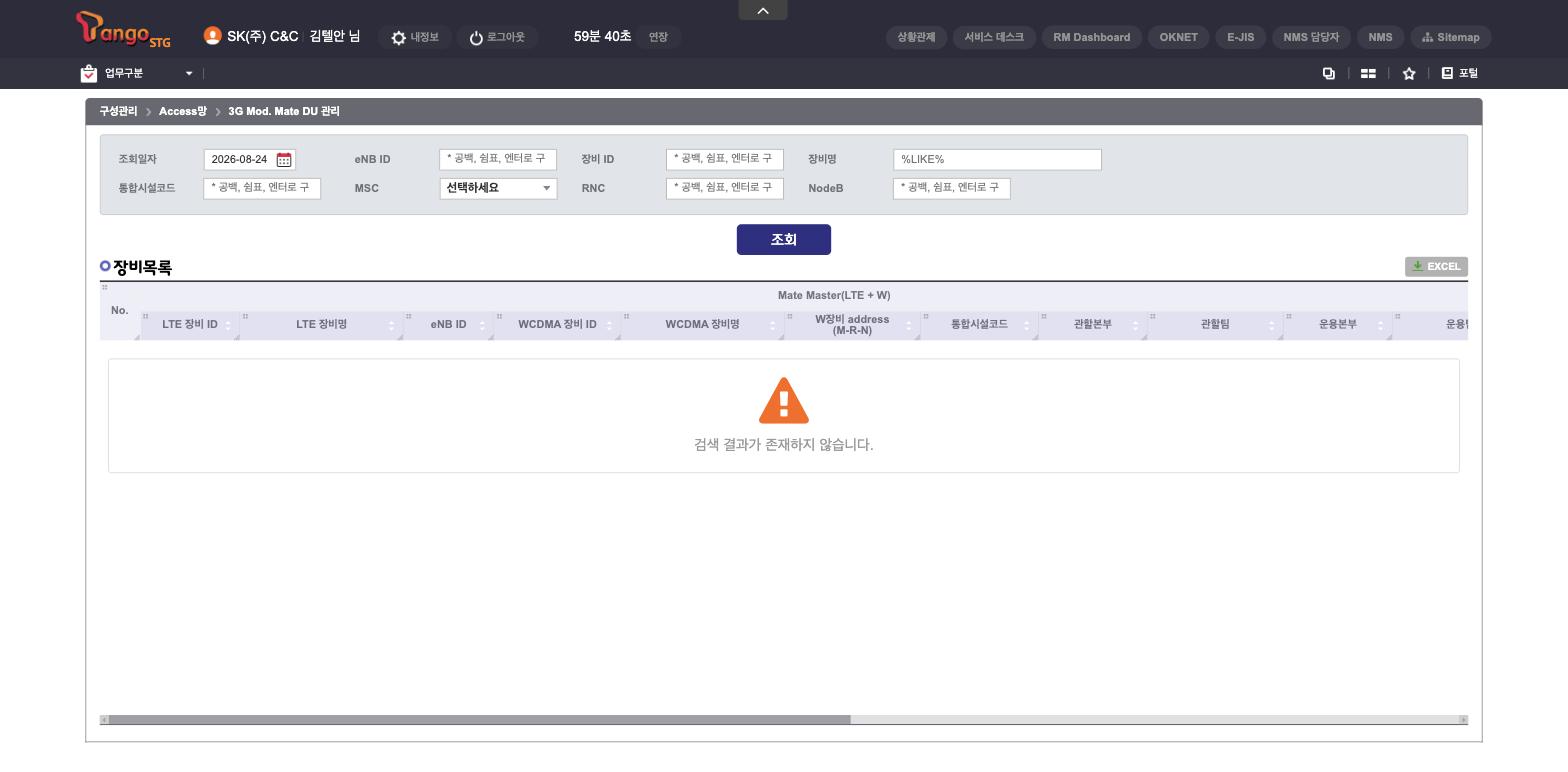Download the list via EXCEL button

[x=1436, y=266]
